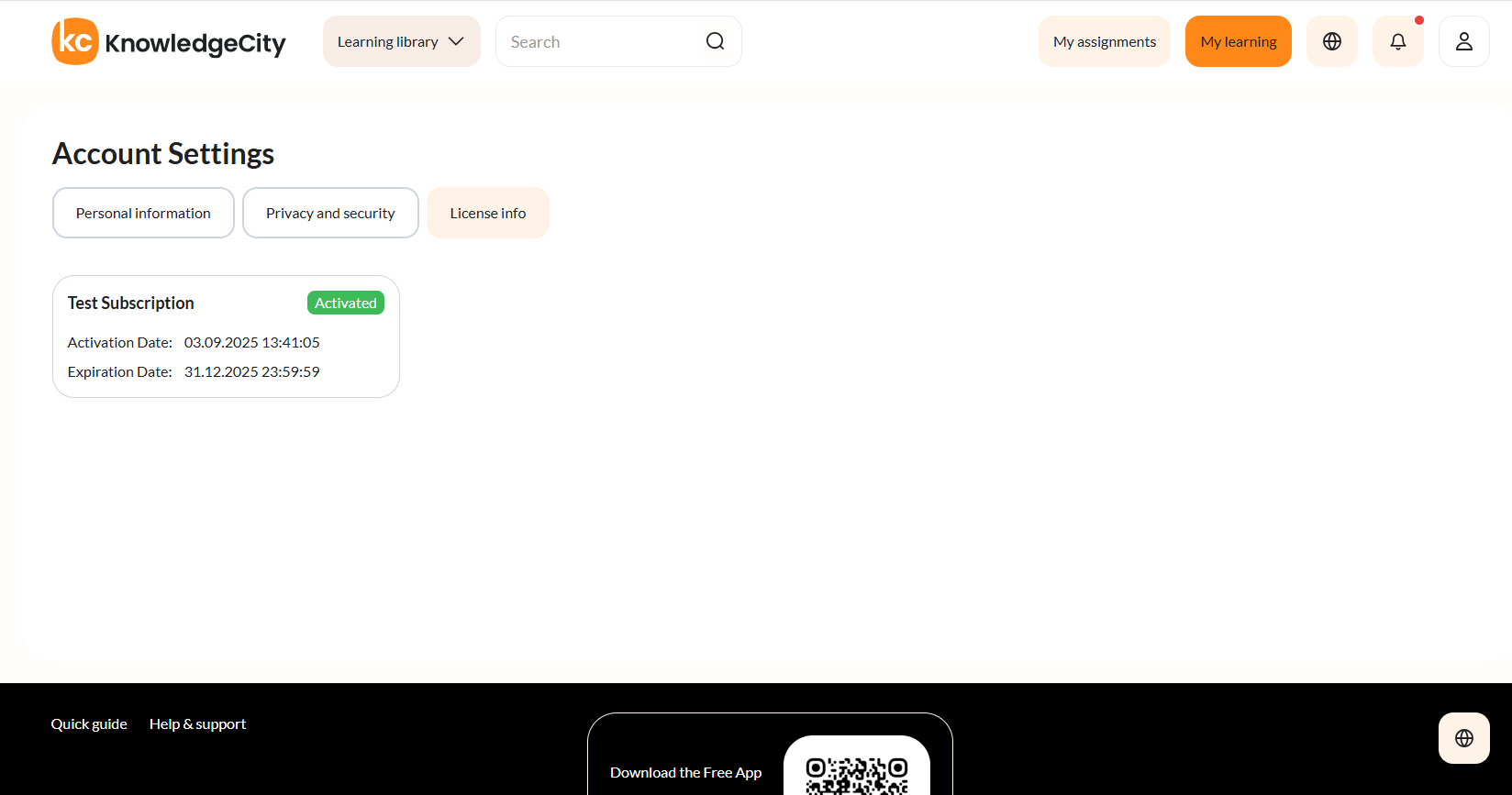Click the Activation Date label
This screenshot has width=1512, height=795.
tap(120, 342)
